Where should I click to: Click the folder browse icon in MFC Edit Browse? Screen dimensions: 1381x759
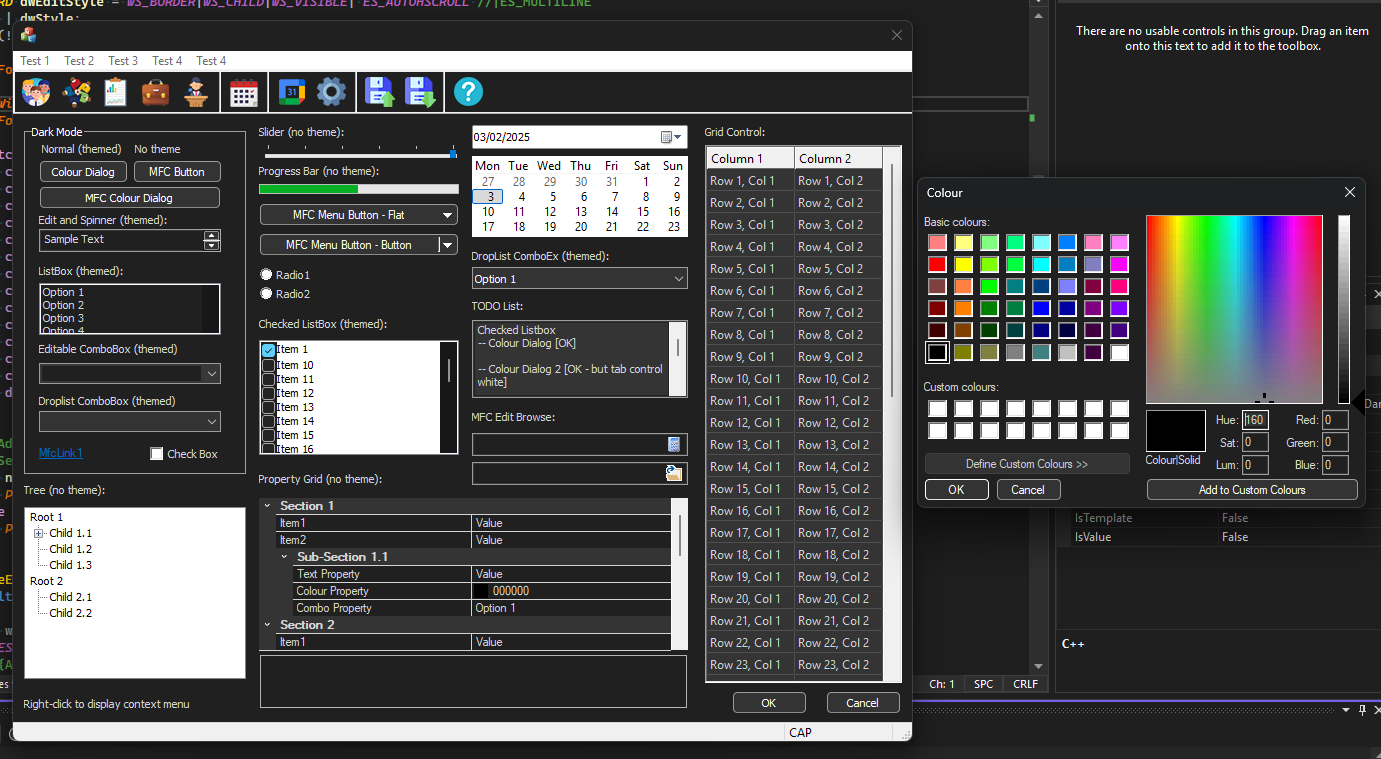[675, 473]
